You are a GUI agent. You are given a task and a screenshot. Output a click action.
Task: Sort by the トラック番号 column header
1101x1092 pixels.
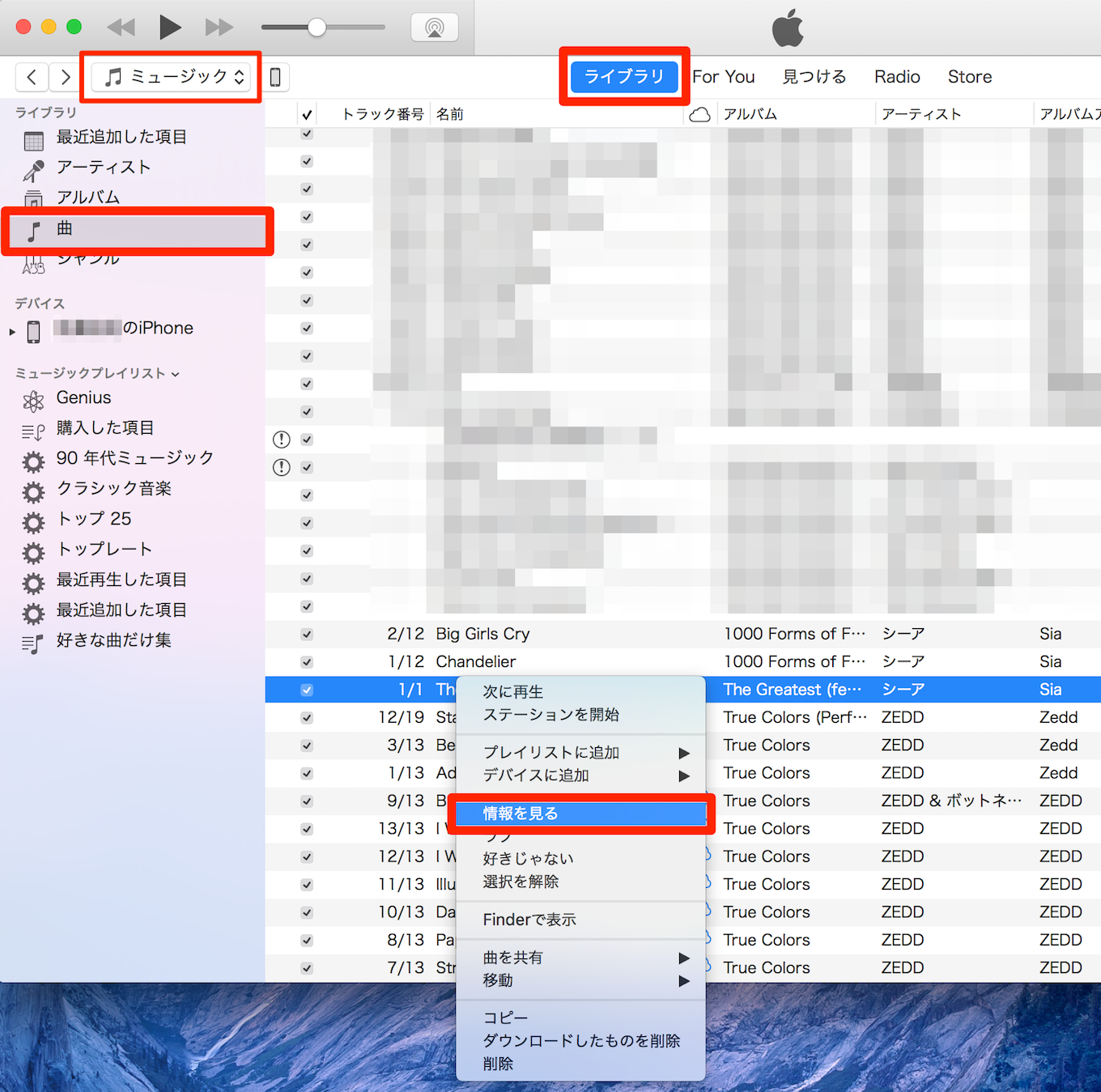[382, 114]
